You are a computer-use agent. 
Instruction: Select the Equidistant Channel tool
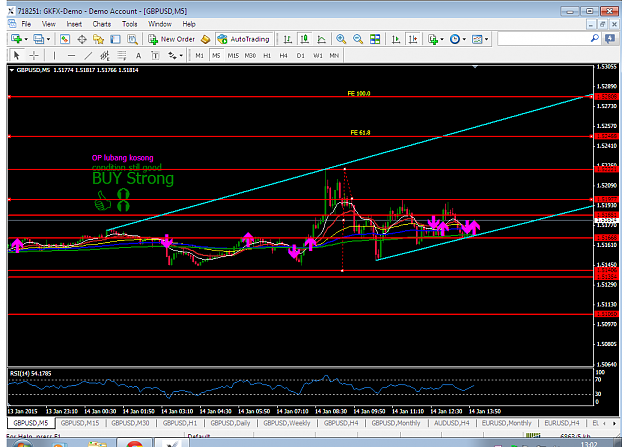pos(105,55)
